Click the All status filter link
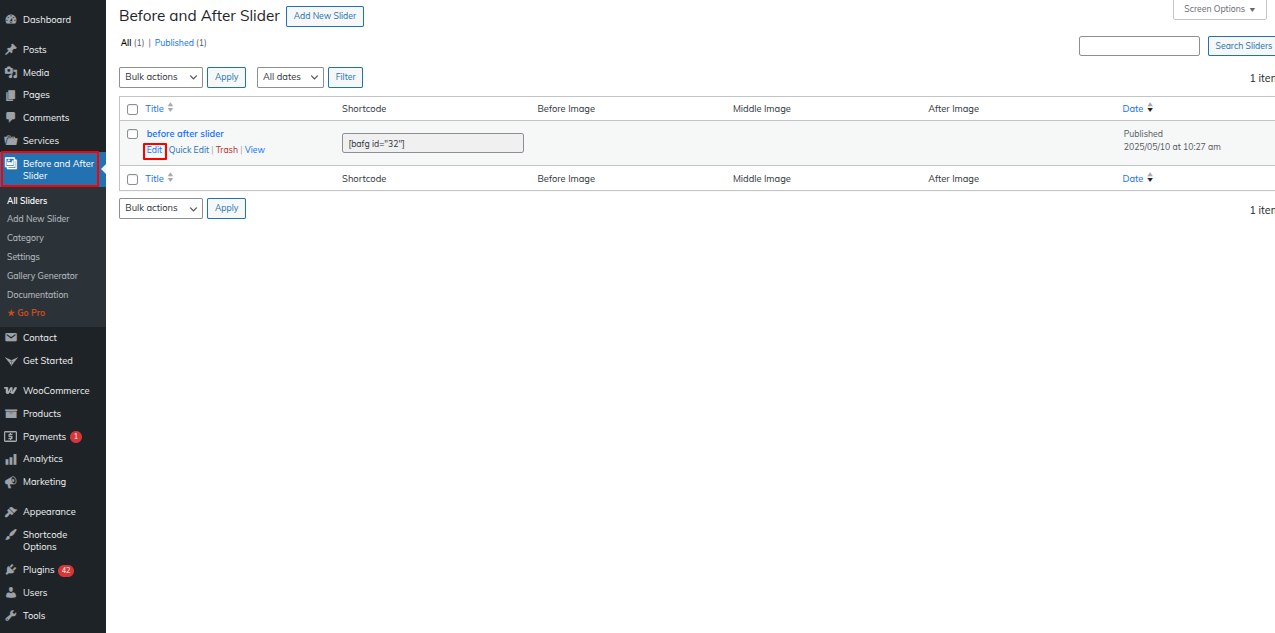 pos(126,43)
